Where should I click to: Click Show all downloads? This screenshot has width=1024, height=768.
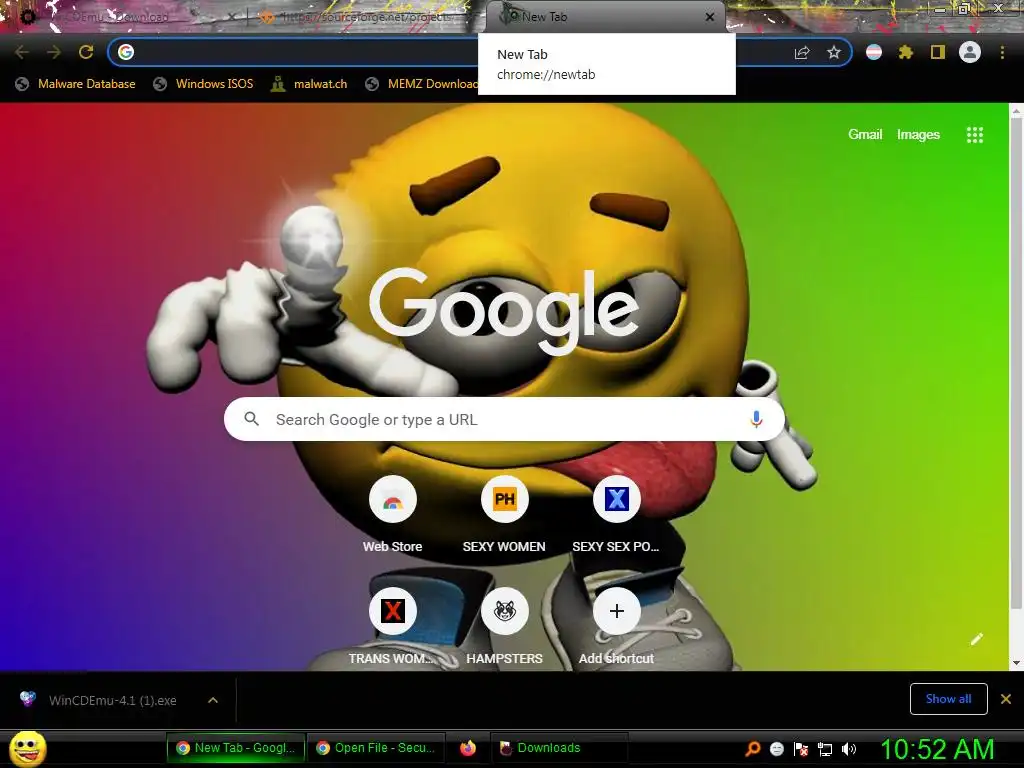948,699
